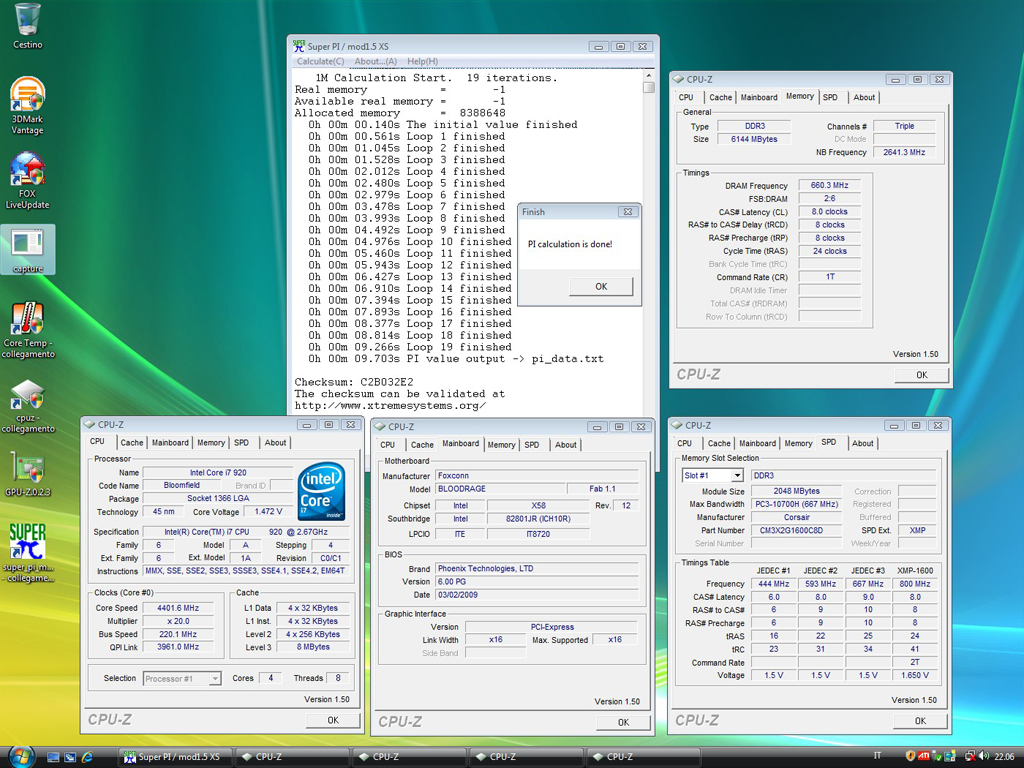Click the Core Speed value 4401.6 MHz
The width and height of the screenshot is (1024, 768).
178,608
